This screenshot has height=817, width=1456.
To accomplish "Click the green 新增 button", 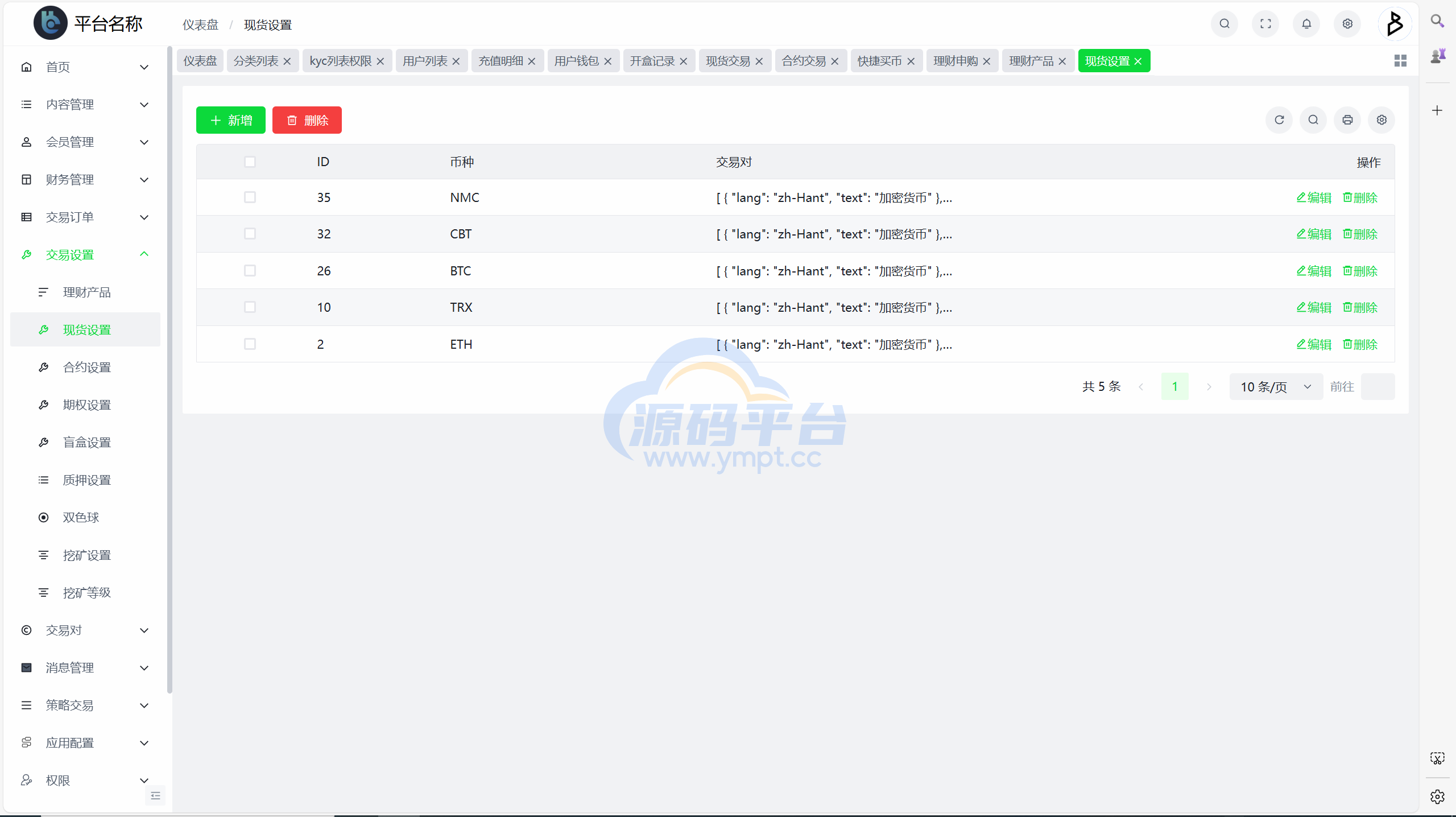I will point(231,120).
